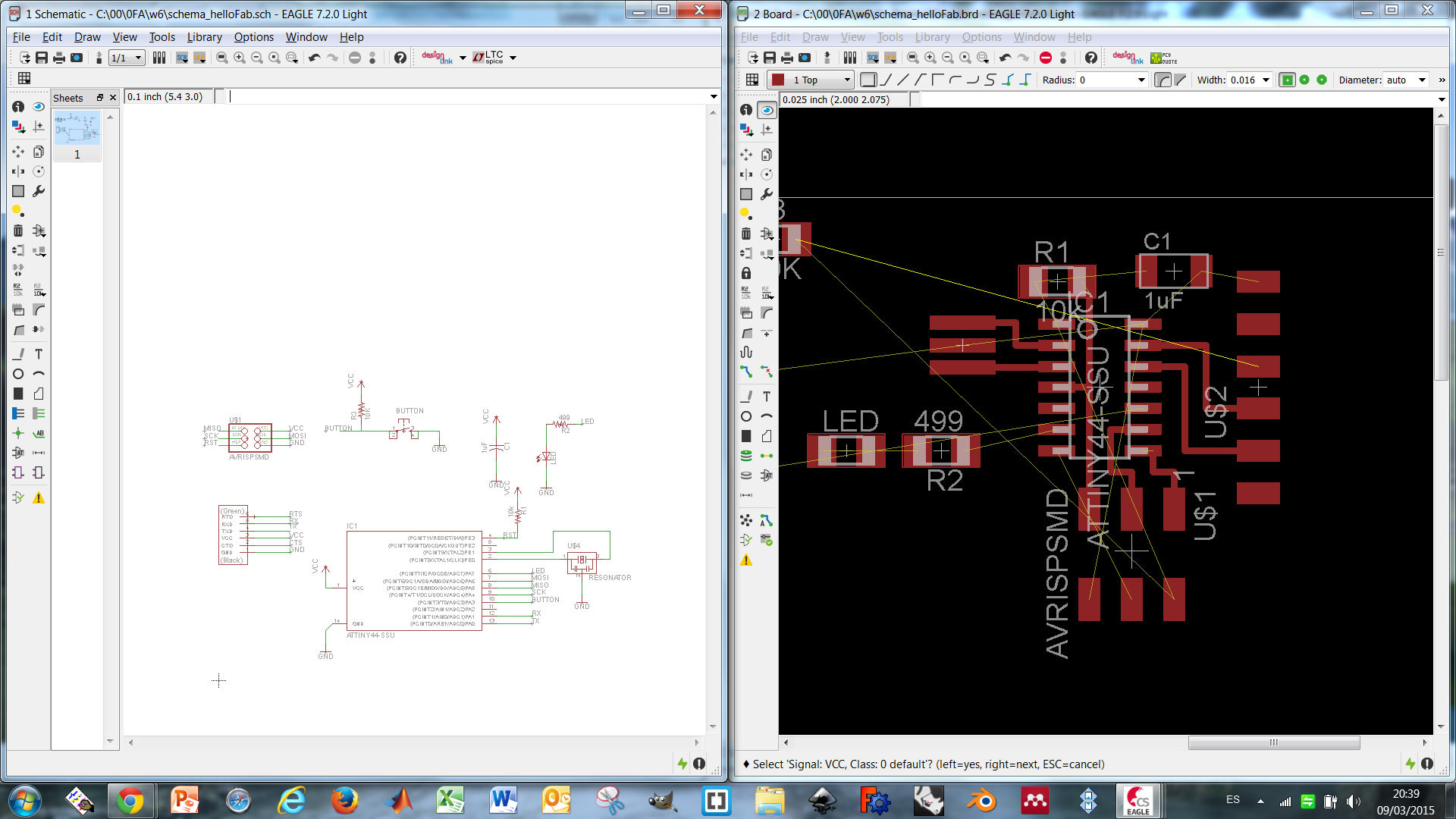The height and width of the screenshot is (819, 1456).
Task: Click the red Stop command button in board
Action: point(1046,58)
